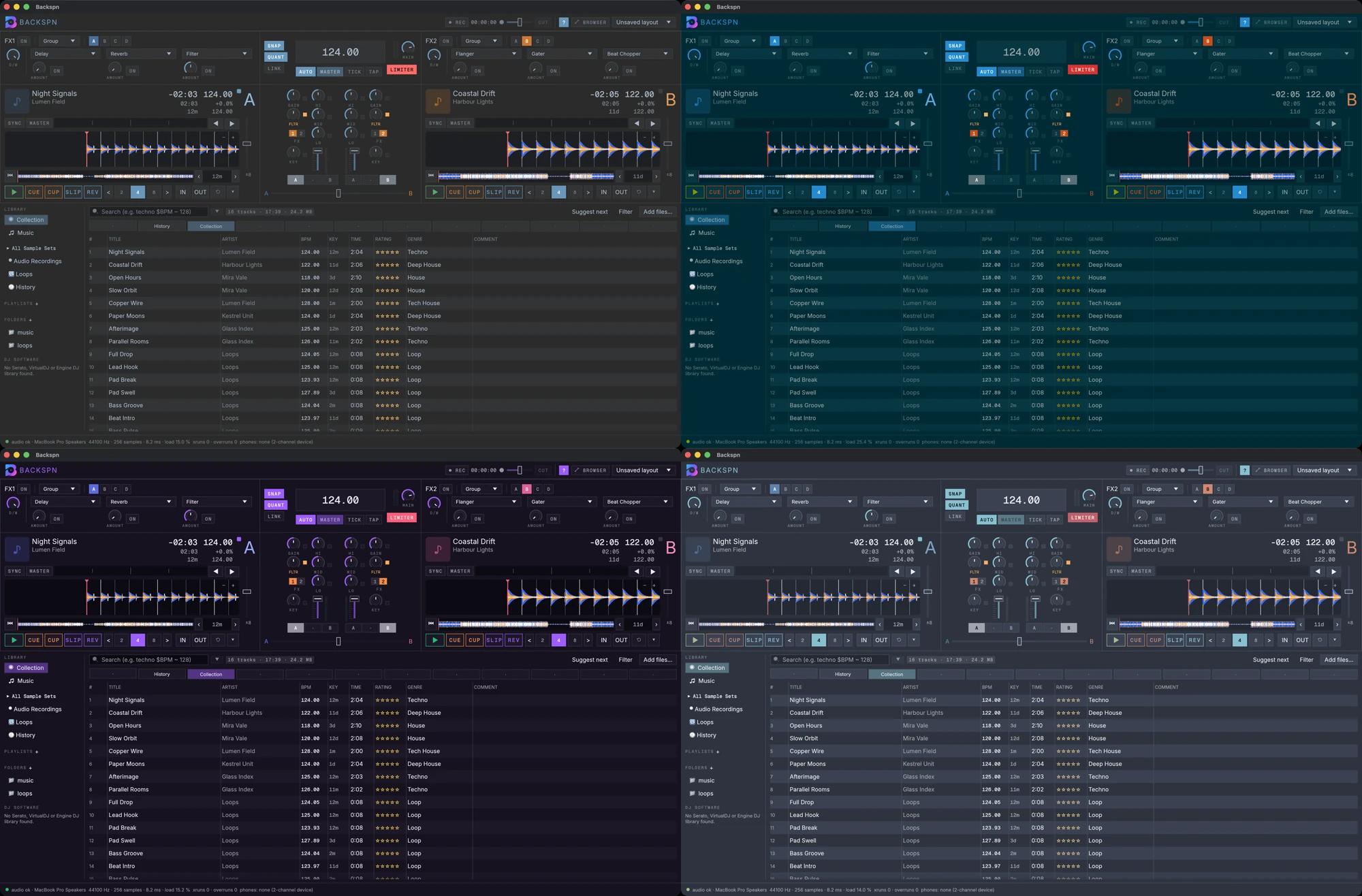Add a playlist with plus icon, top-left window
This screenshot has width=1362, height=896.
point(37,304)
